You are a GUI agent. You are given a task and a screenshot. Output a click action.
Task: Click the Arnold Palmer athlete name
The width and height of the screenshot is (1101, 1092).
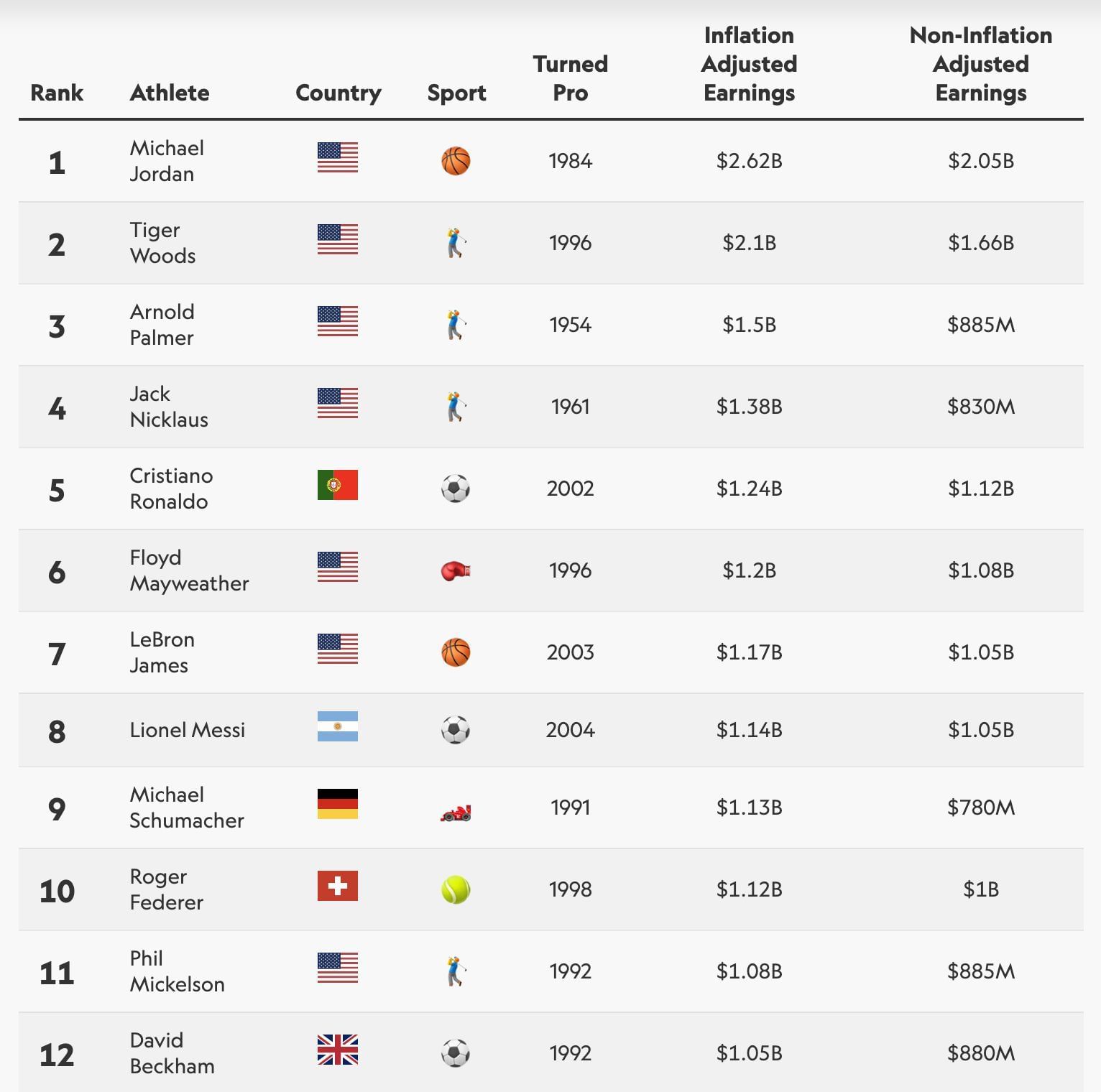(162, 325)
